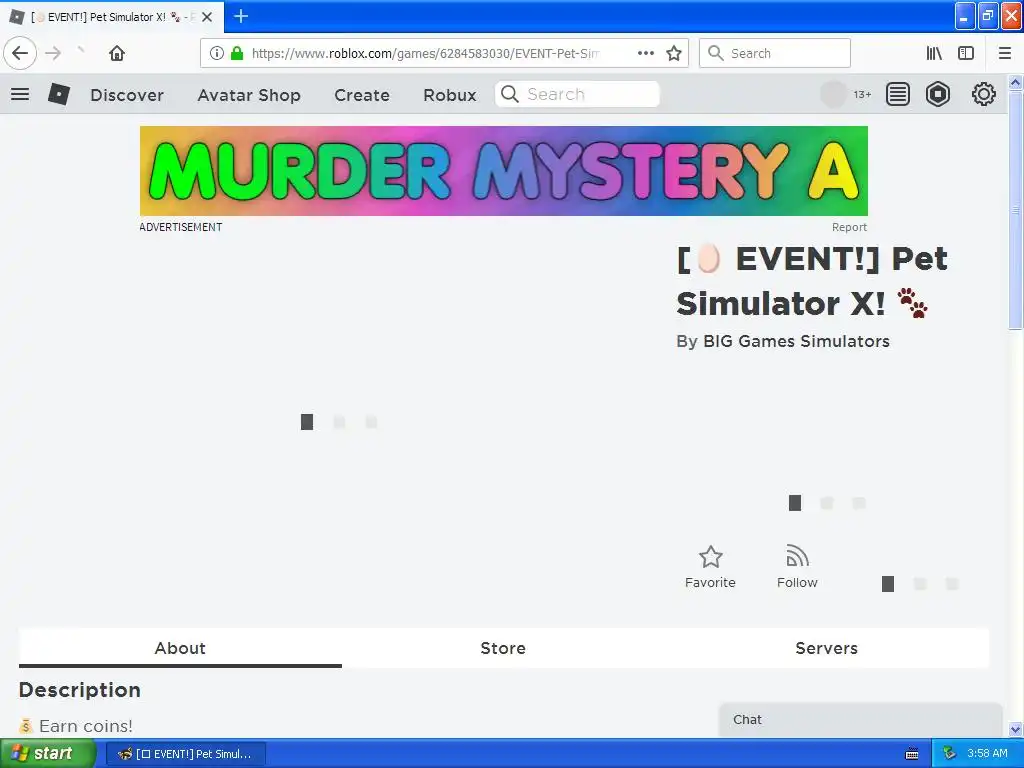Screen dimensions: 1024x768
Task: Click the page scrollbar down arrow
Action: [x=1015, y=729]
